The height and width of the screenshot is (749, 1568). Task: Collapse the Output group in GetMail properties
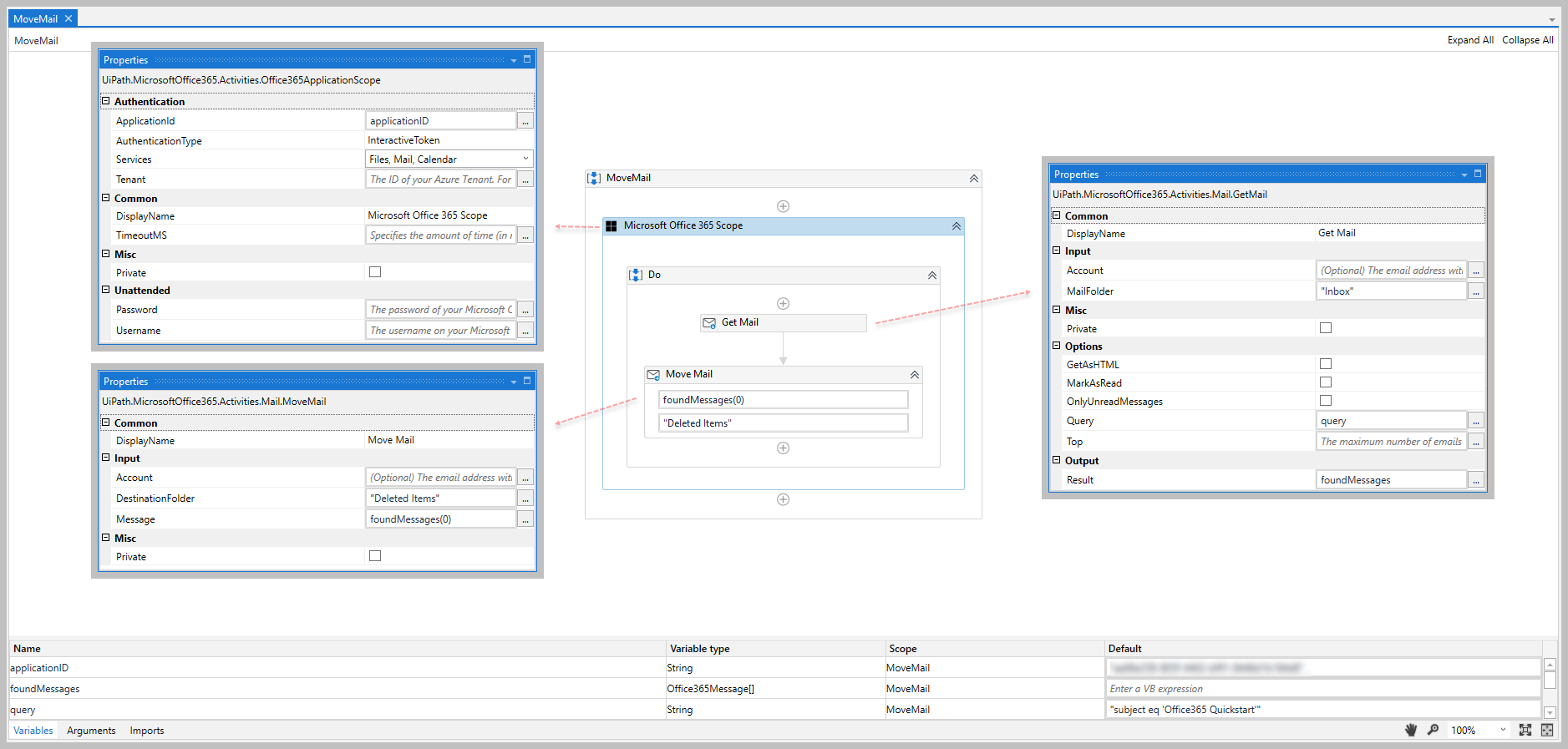tap(1057, 460)
